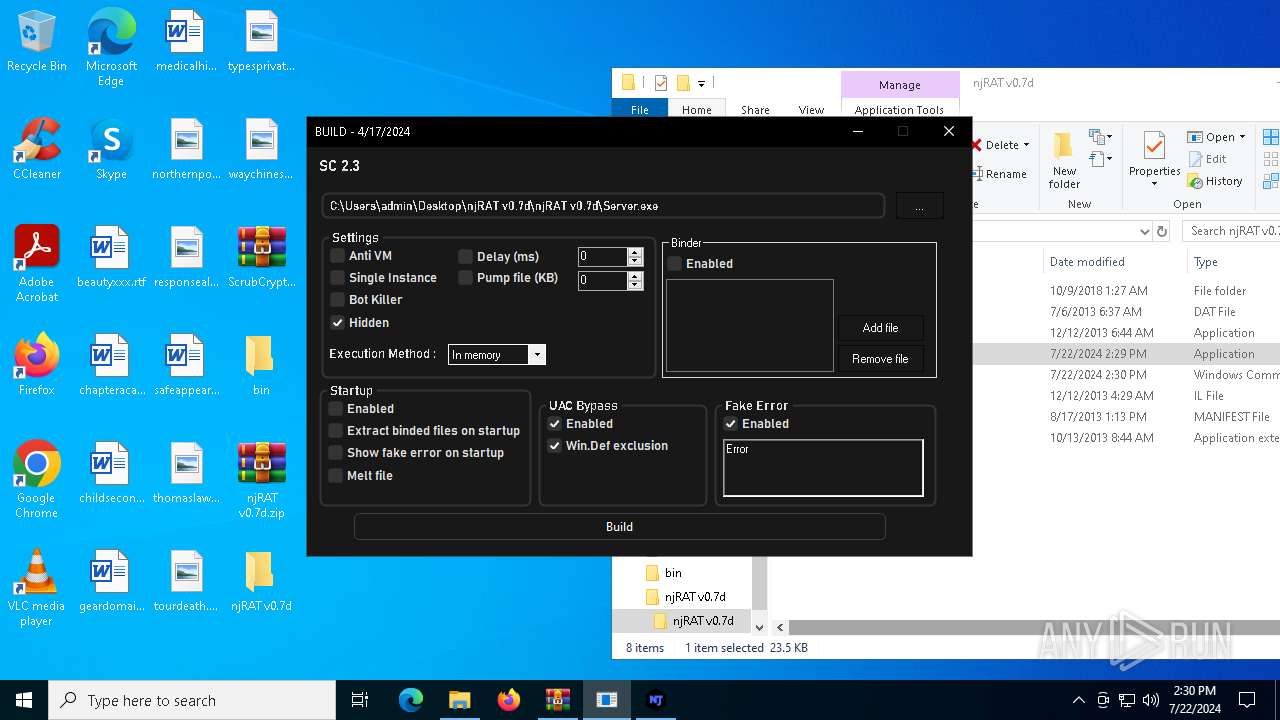The width and height of the screenshot is (1280, 720).
Task: Click Remove file in Binder
Action: [880, 359]
